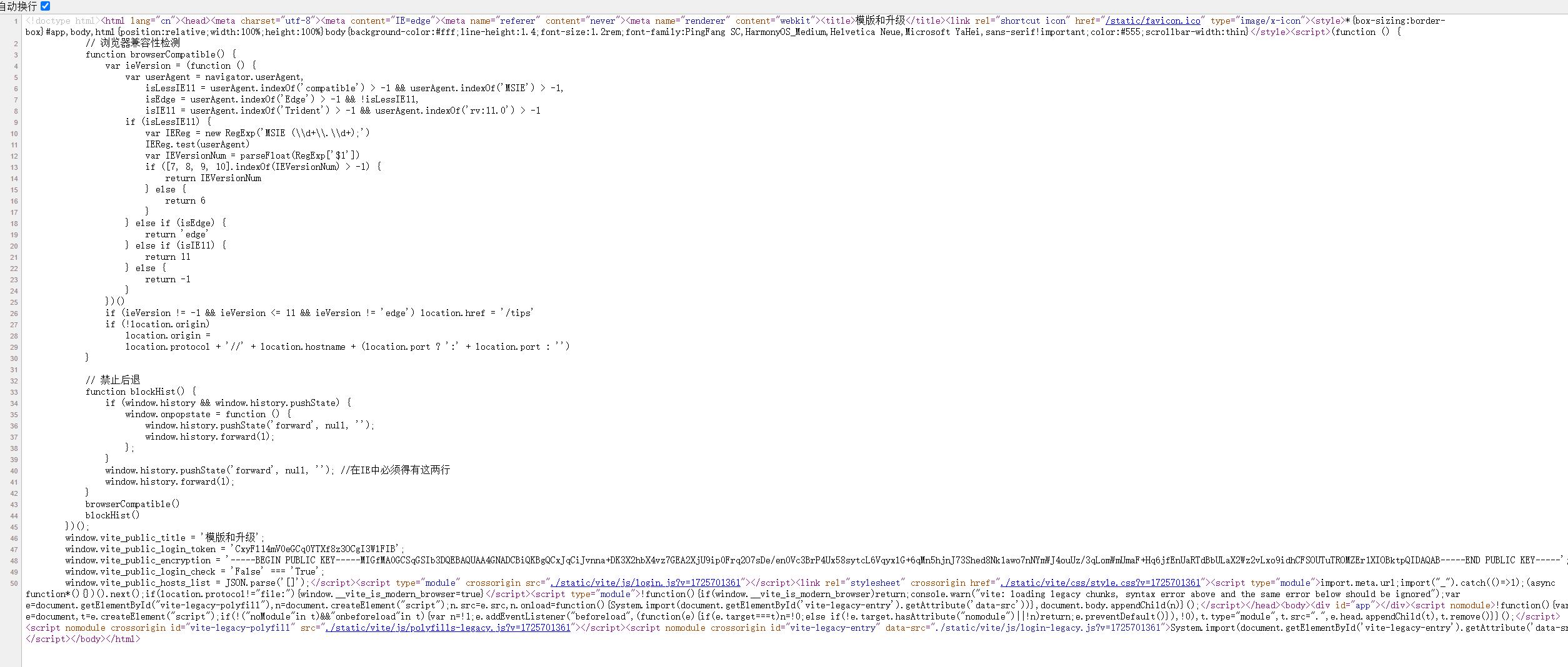Screen dimensions: 1568x667
Task: Click the line function browserCompatible() {
Action: point(161,54)
